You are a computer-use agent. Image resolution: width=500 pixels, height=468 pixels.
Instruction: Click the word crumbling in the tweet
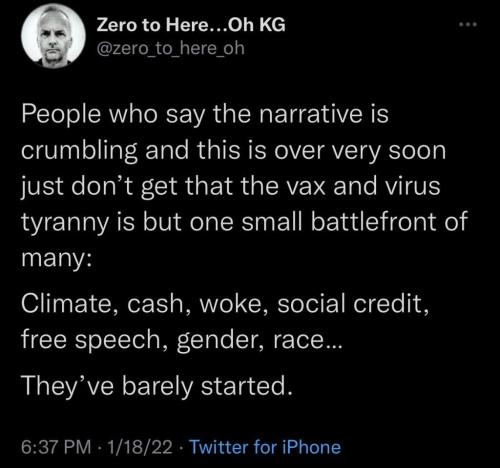pos(79,152)
